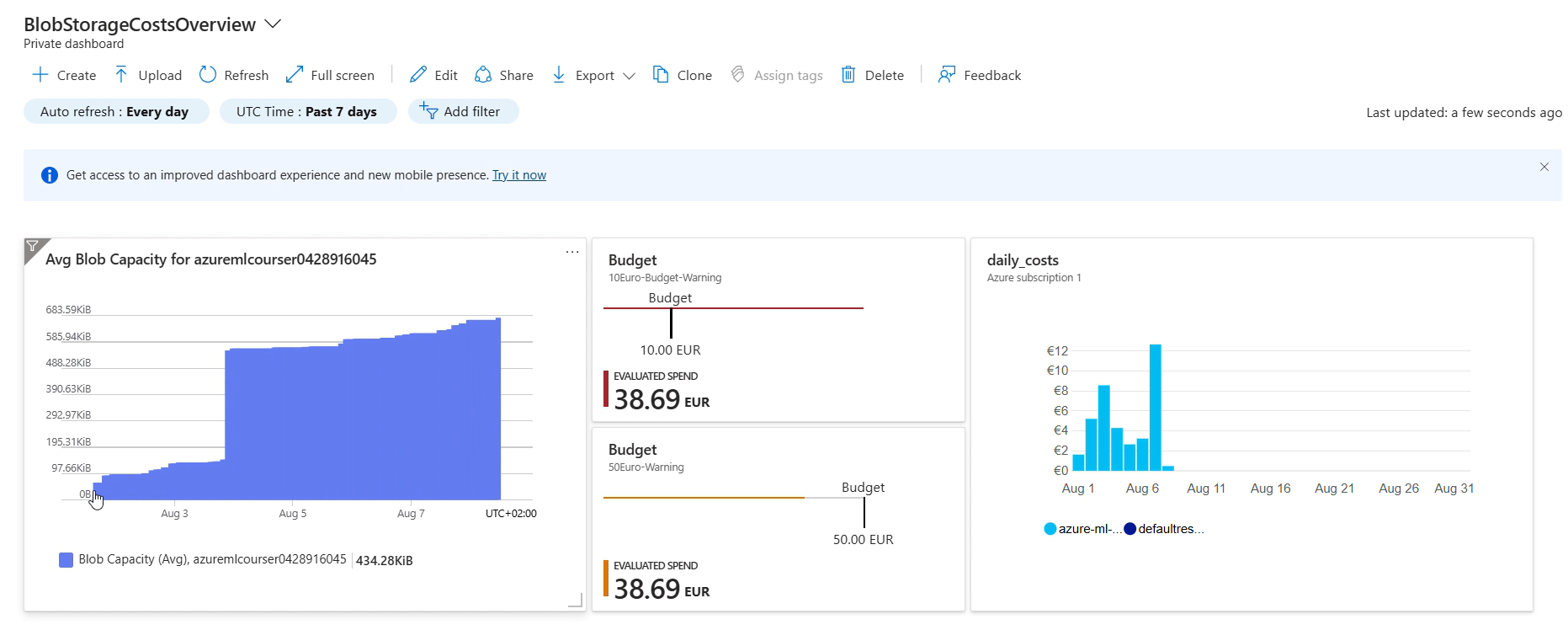Click the Last updated timestamp text
The image size is (1568, 630).
[1464, 113]
